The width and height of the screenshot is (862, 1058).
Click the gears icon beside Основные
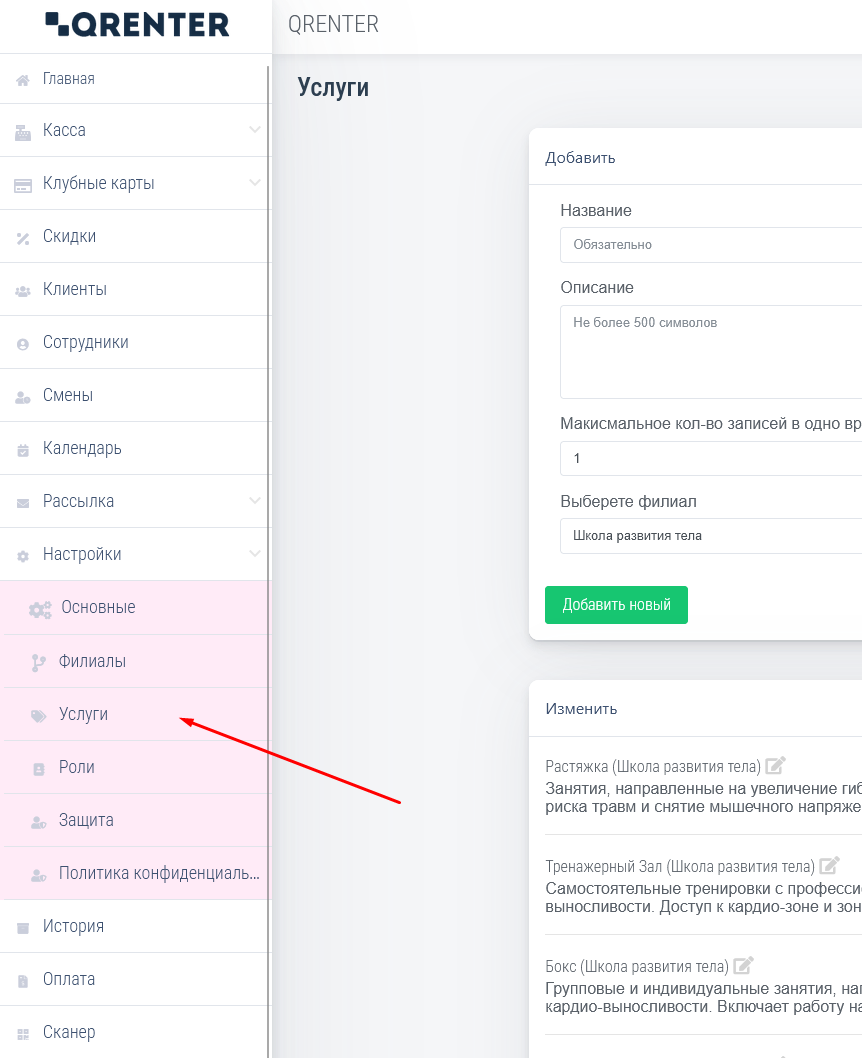40,609
